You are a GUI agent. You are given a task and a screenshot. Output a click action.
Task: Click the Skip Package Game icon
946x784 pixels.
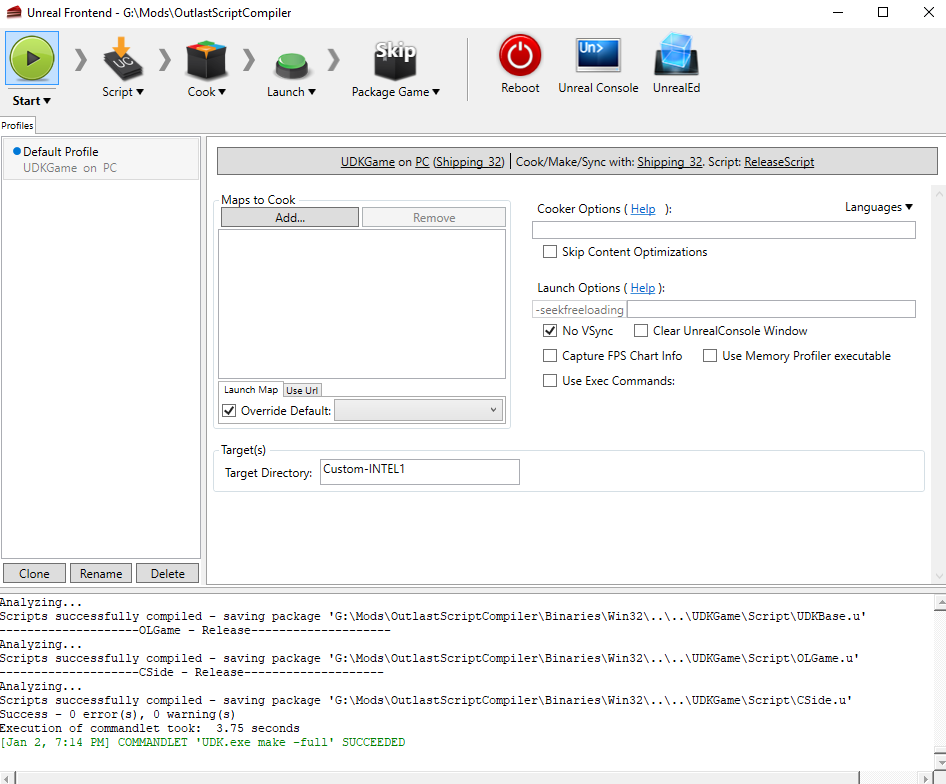click(395, 61)
